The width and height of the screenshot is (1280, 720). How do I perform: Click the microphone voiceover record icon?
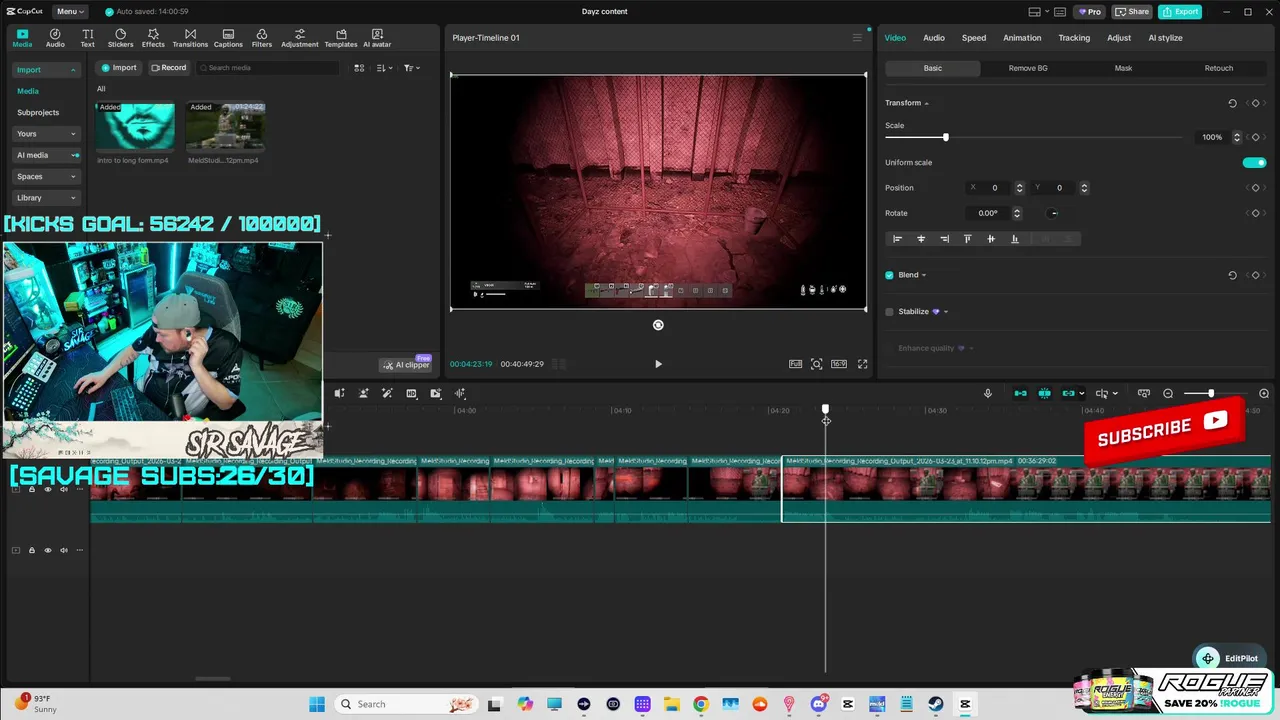988,394
